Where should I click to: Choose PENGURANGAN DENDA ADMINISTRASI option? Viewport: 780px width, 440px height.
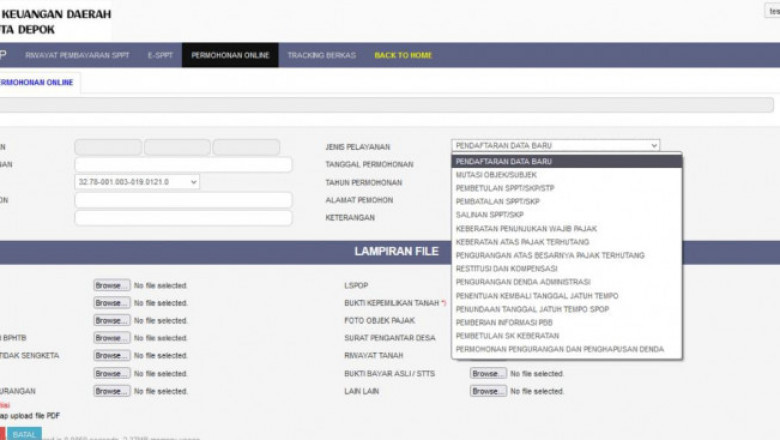pyautogui.click(x=522, y=282)
